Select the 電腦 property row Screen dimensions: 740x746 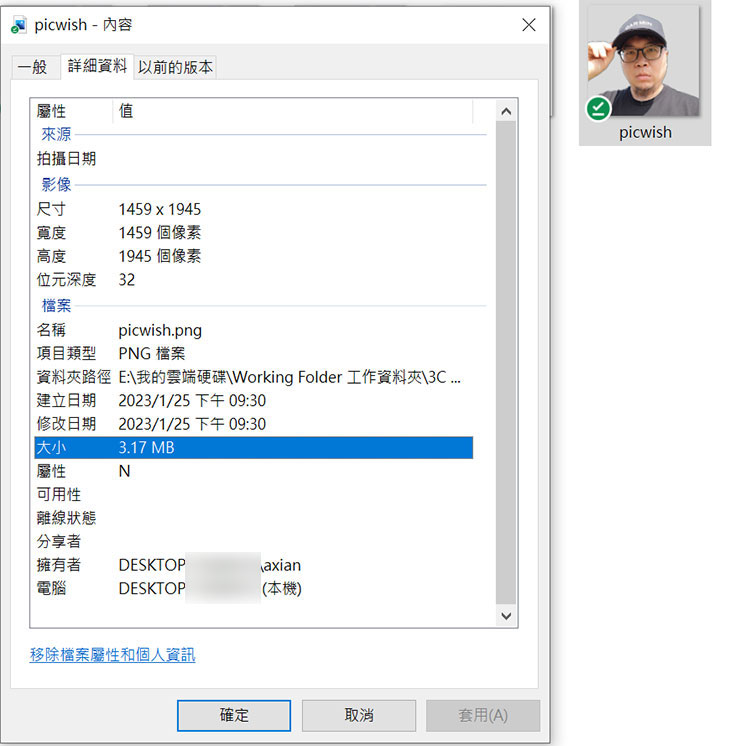[x=254, y=589]
